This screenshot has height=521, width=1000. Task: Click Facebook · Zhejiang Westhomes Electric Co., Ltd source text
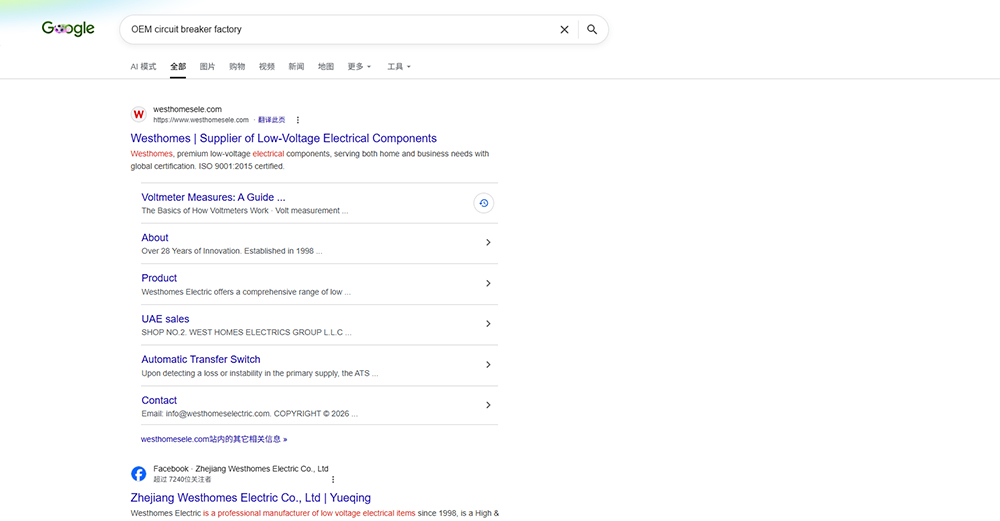click(240, 469)
